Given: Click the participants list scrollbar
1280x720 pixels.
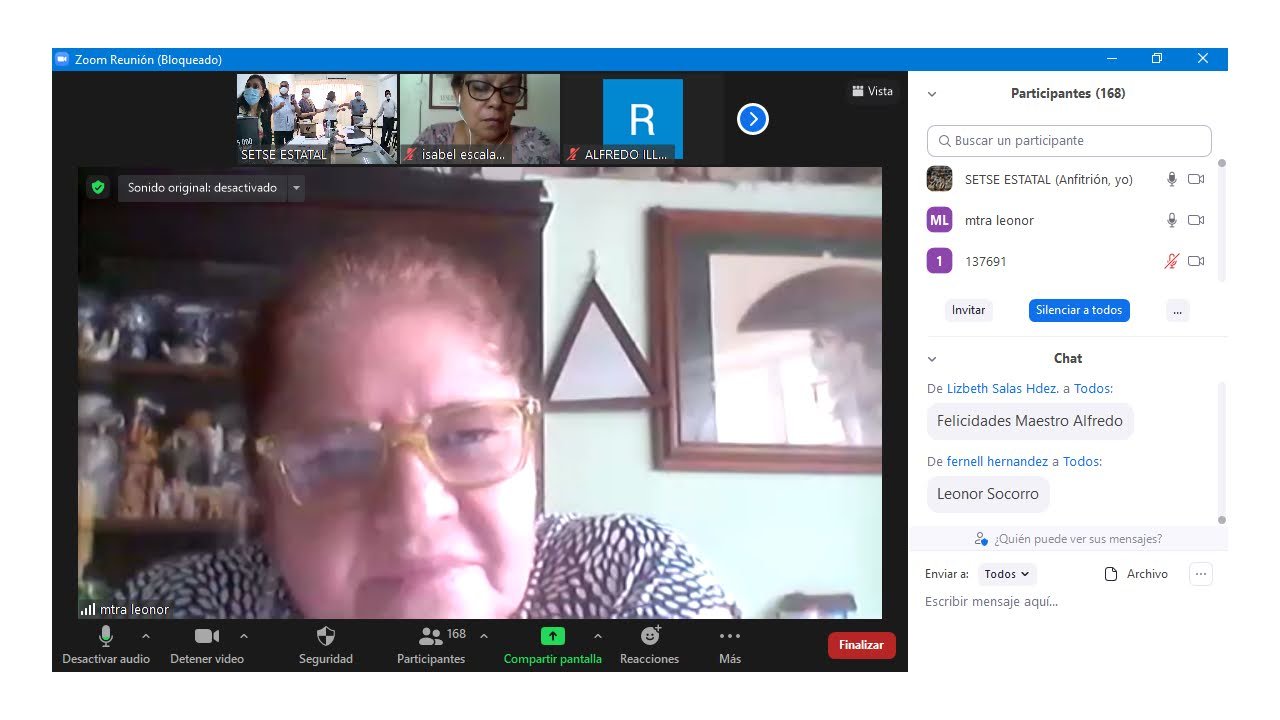Looking at the screenshot, I should click(1221, 220).
